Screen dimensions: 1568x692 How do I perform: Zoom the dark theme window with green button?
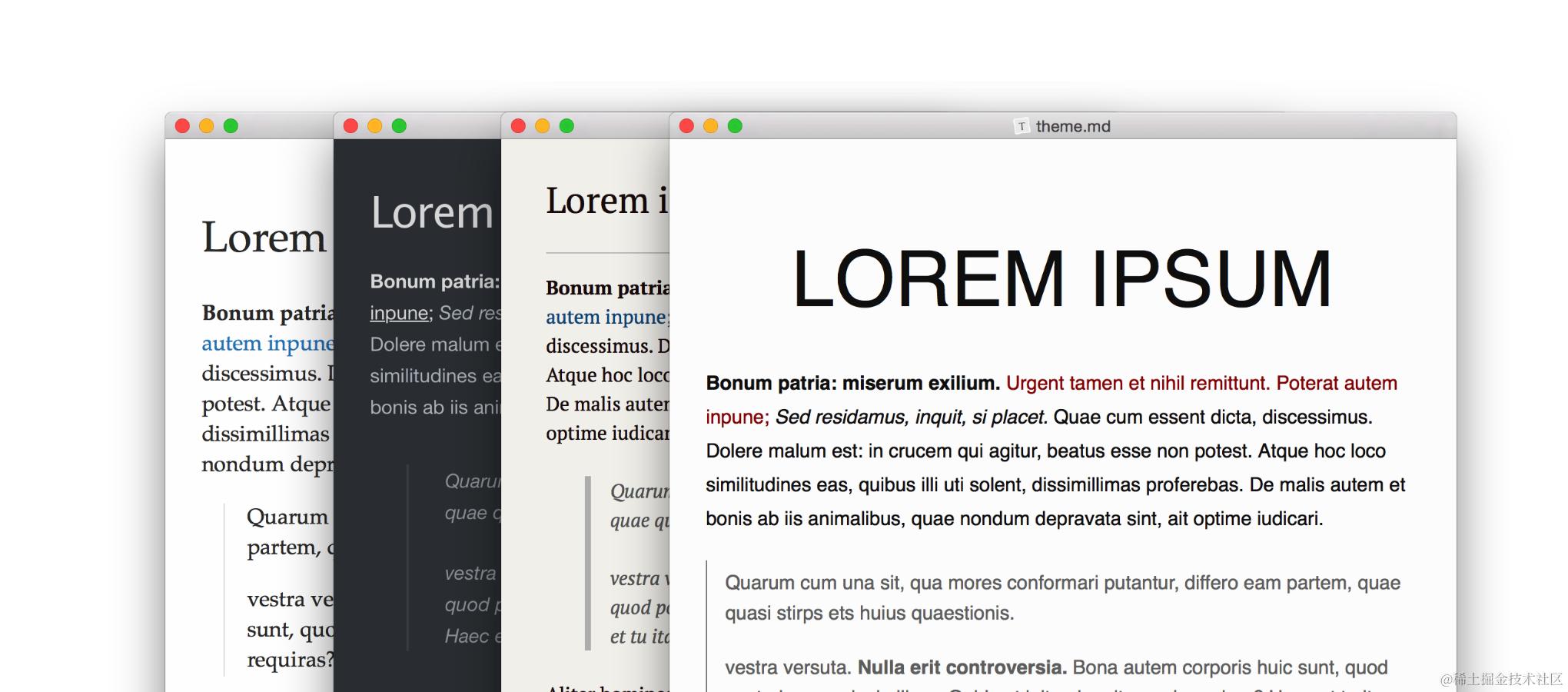tap(399, 126)
